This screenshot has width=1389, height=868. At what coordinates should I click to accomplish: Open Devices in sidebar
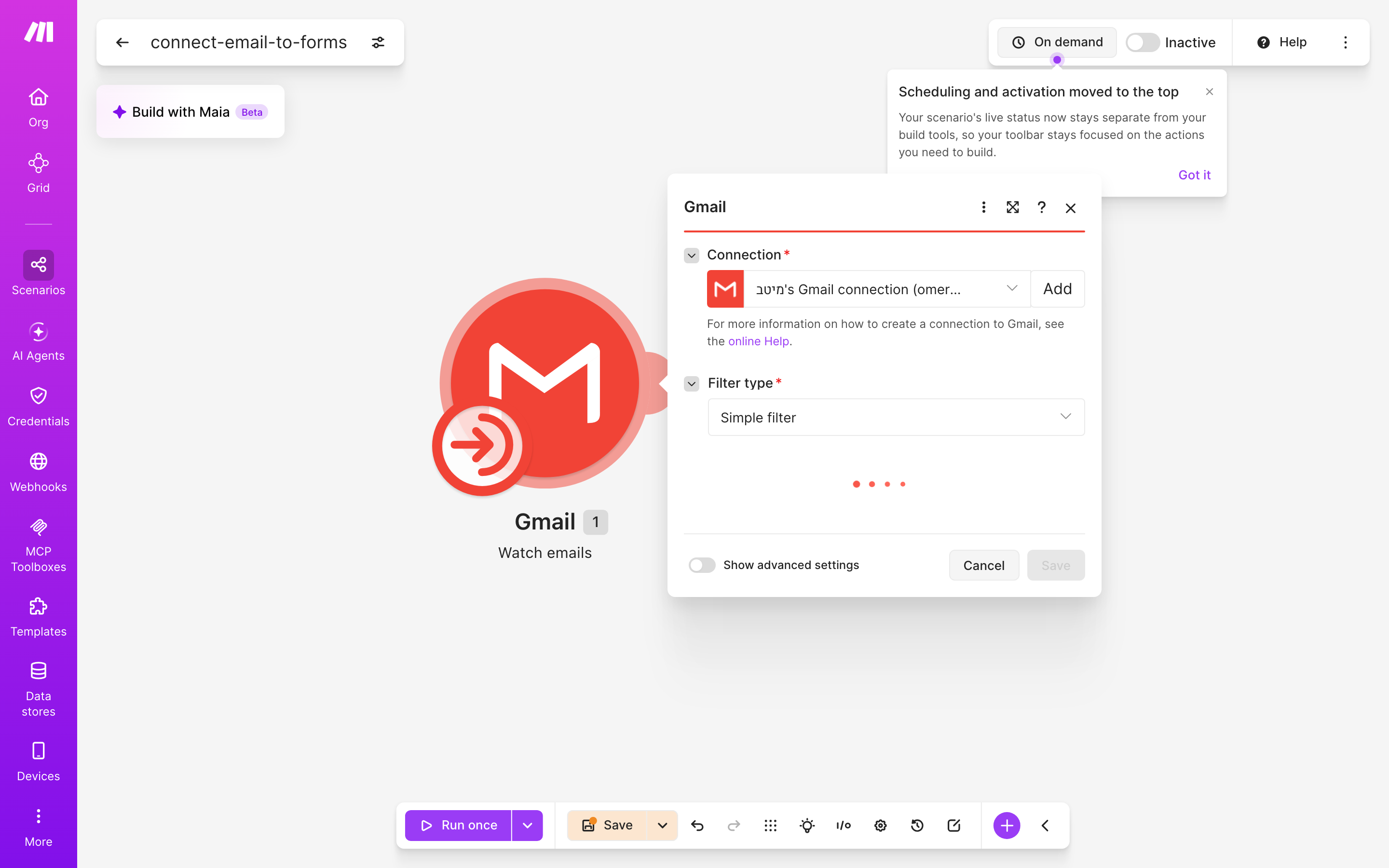[39, 762]
